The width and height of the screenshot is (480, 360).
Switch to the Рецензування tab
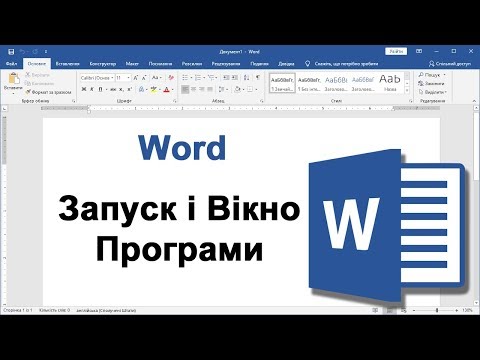(x=226, y=63)
